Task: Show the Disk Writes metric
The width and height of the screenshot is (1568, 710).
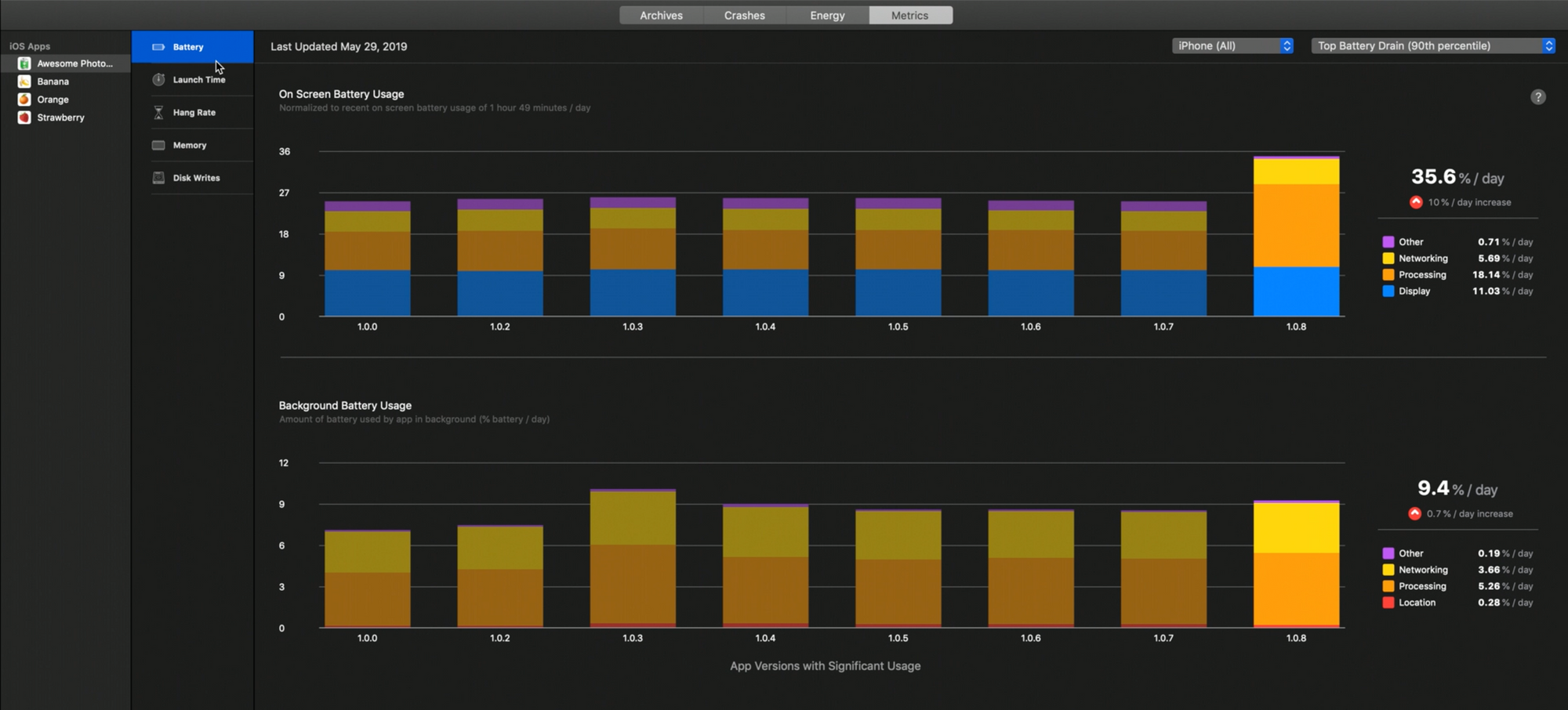Action: [193, 178]
